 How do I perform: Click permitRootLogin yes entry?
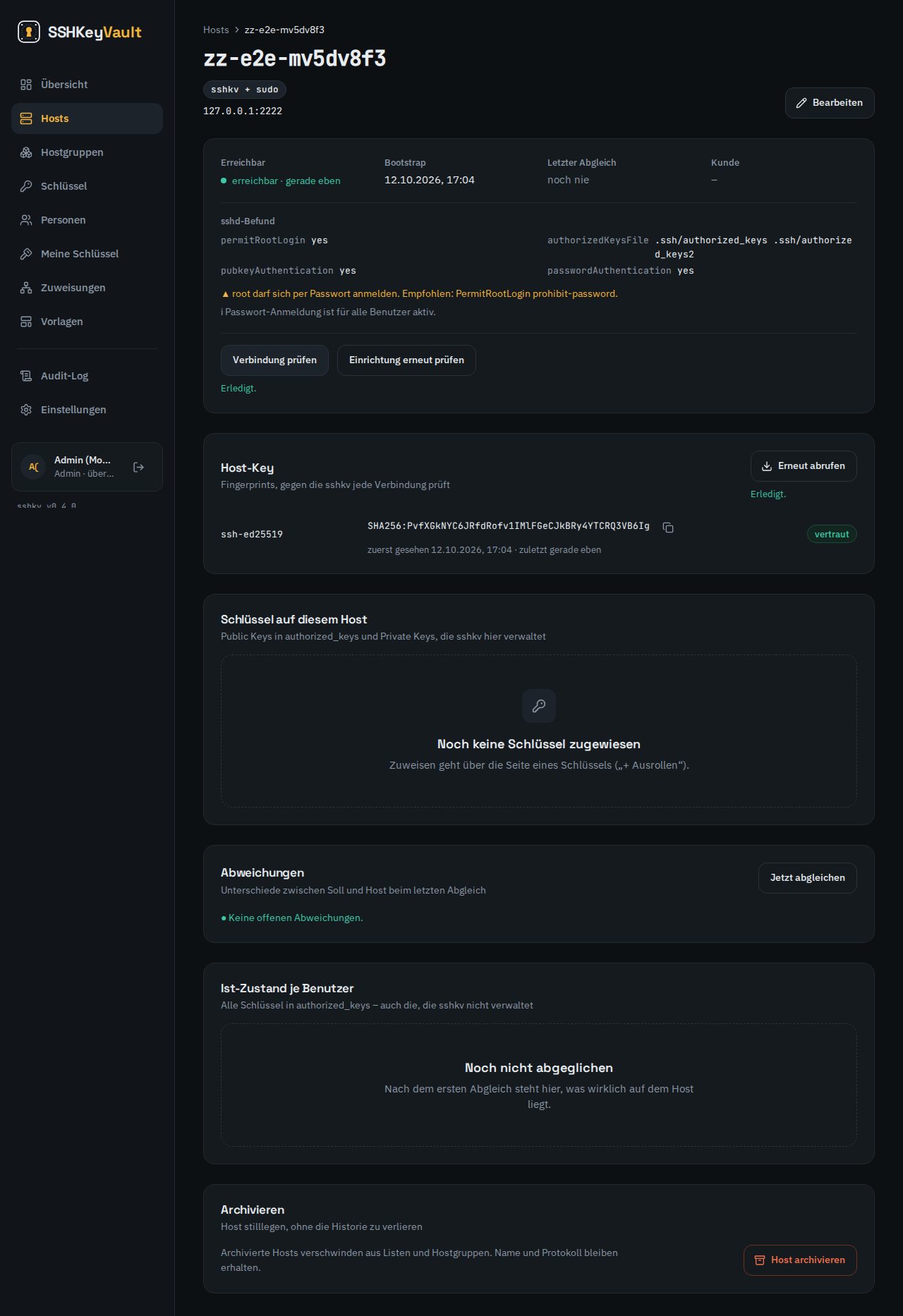[274, 240]
